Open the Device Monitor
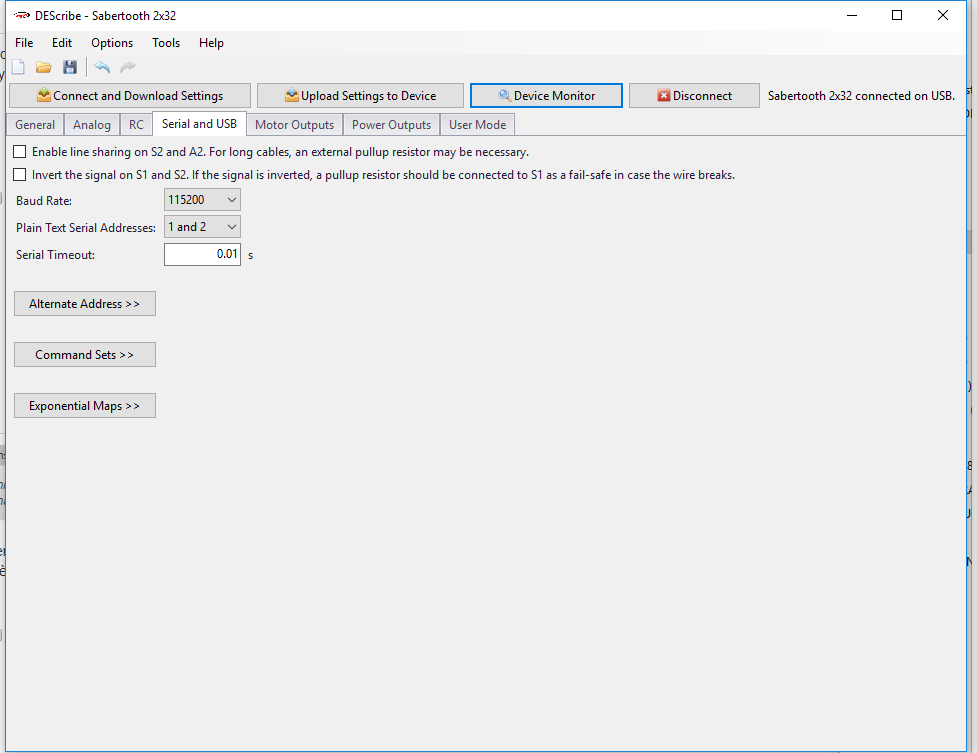This screenshot has width=977, height=753. (x=546, y=95)
